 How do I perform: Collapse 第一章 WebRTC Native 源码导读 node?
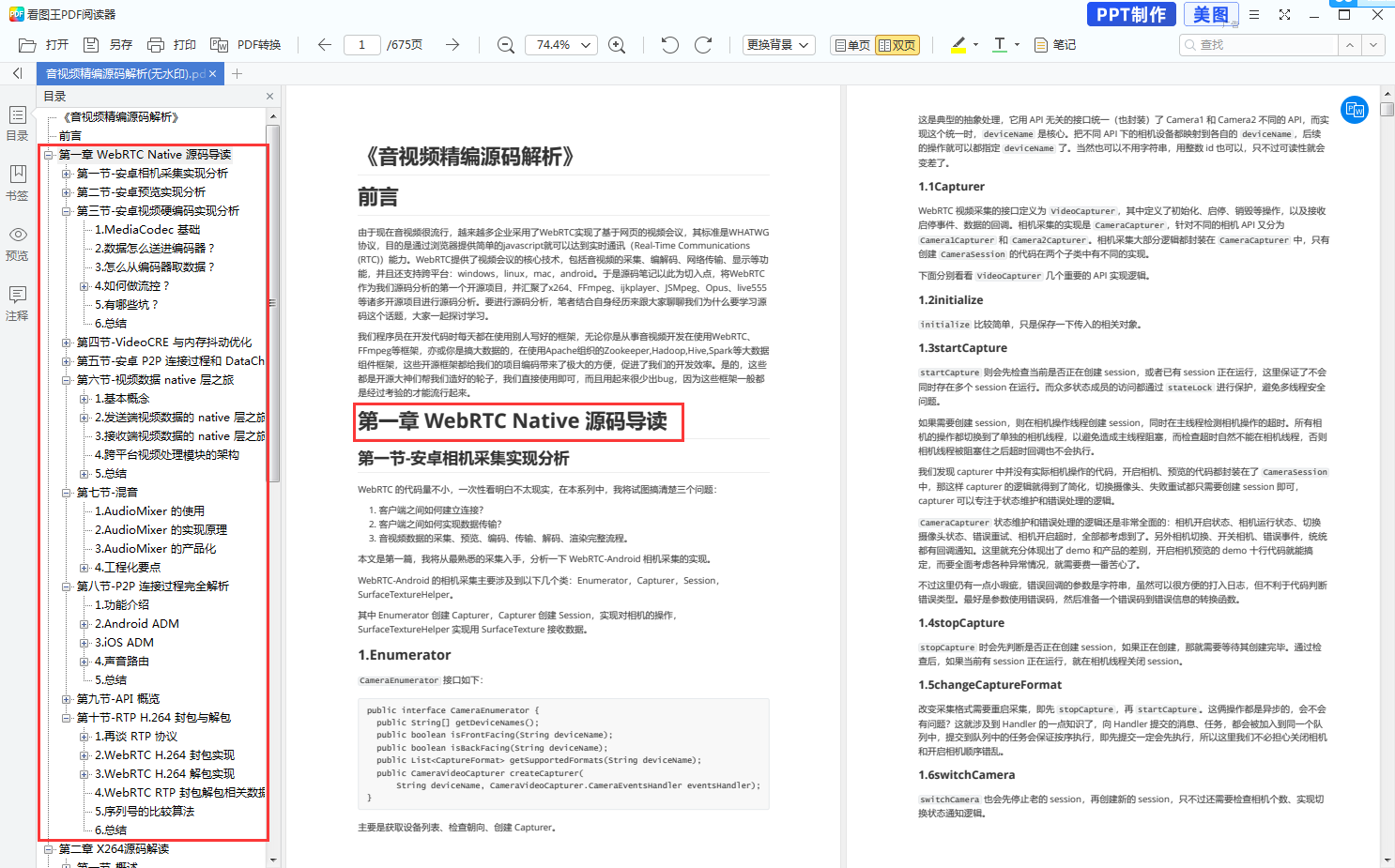(x=49, y=155)
